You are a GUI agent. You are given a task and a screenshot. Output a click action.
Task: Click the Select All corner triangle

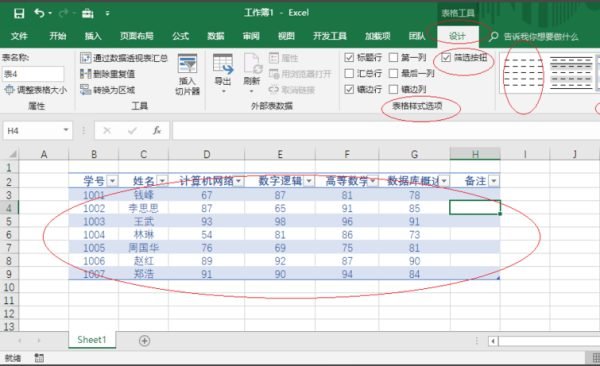13,154
